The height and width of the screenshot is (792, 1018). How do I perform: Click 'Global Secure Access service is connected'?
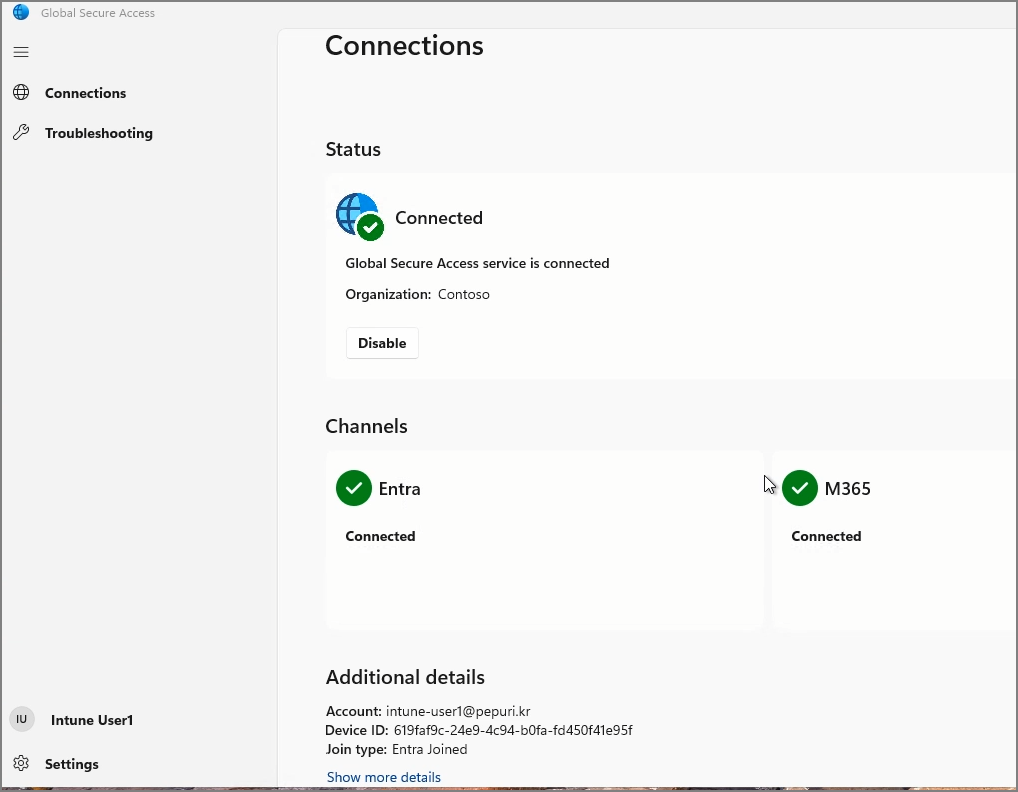pos(477,263)
